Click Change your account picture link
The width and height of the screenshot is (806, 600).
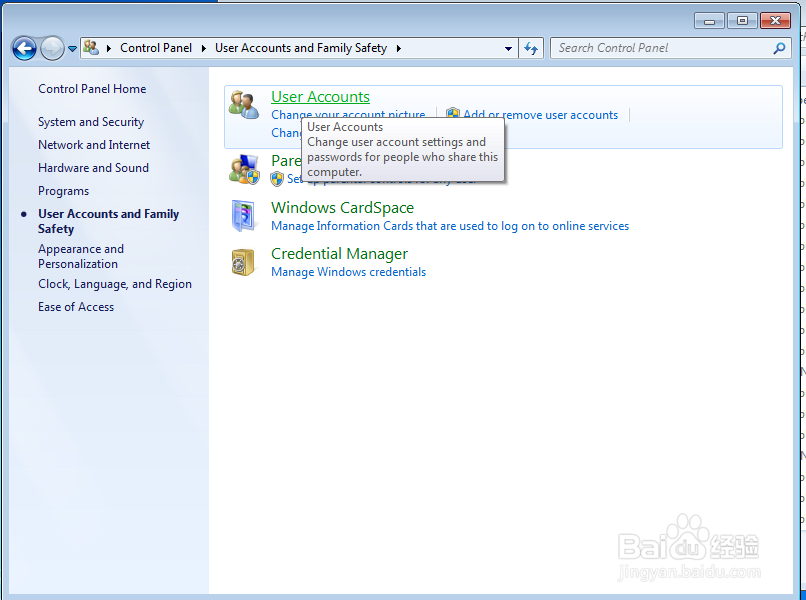(x=348, y=113)
